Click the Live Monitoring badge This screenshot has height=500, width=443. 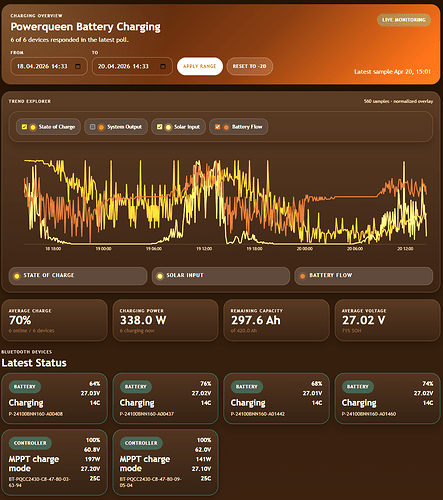(404, 20)
